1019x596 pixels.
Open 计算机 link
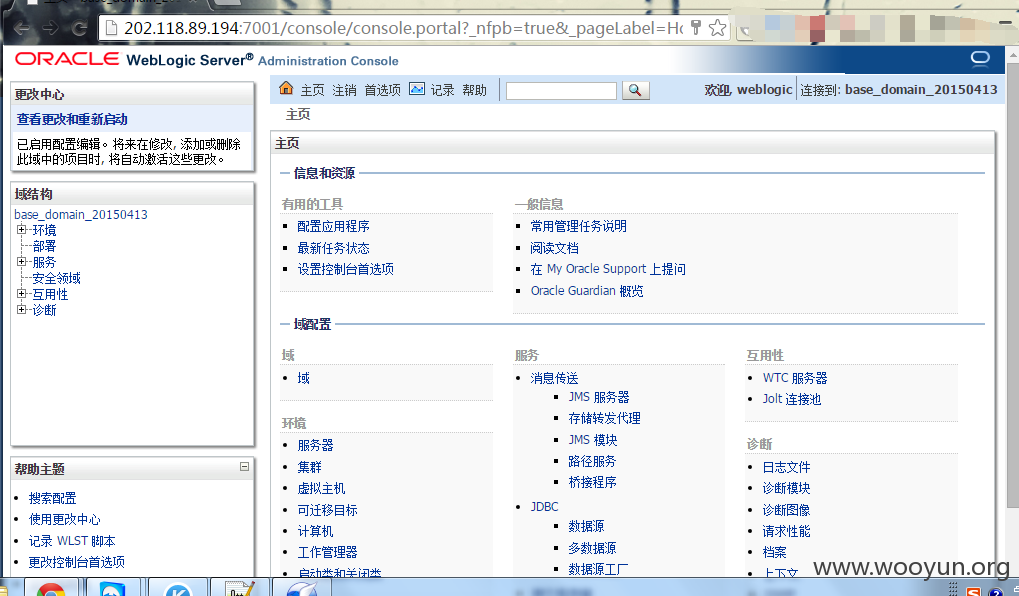point(315,531)
